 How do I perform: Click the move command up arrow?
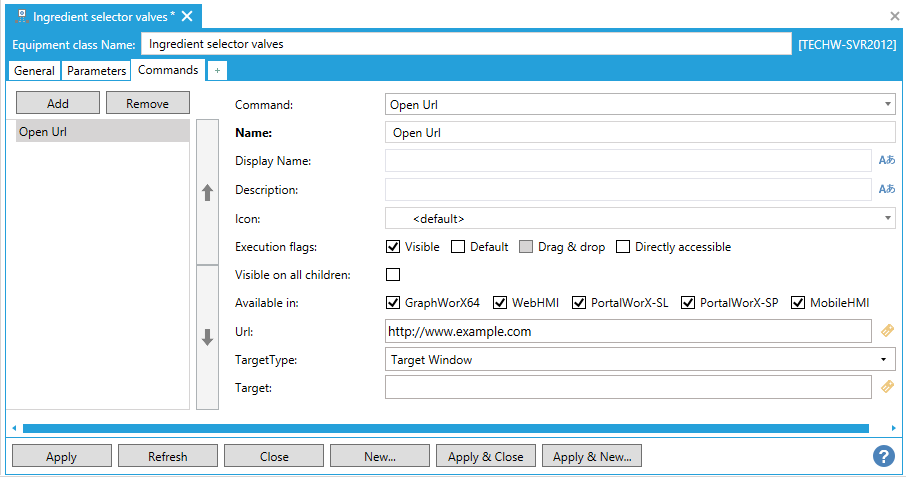pyautogui.click(x=208, y=193)
